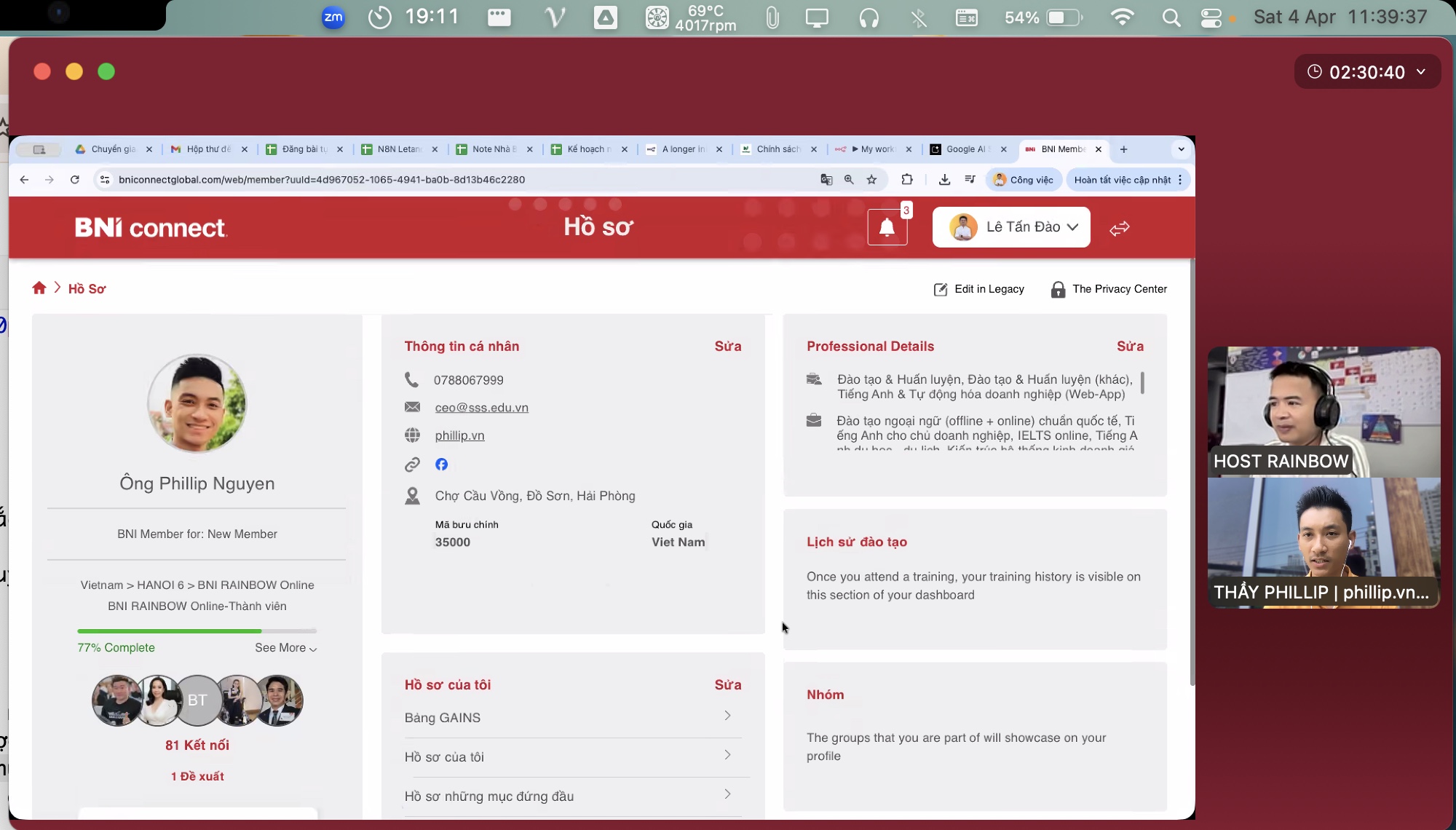
Task: Click the HOST RAINBOW video thumbnail
Action: [1323, 412]
